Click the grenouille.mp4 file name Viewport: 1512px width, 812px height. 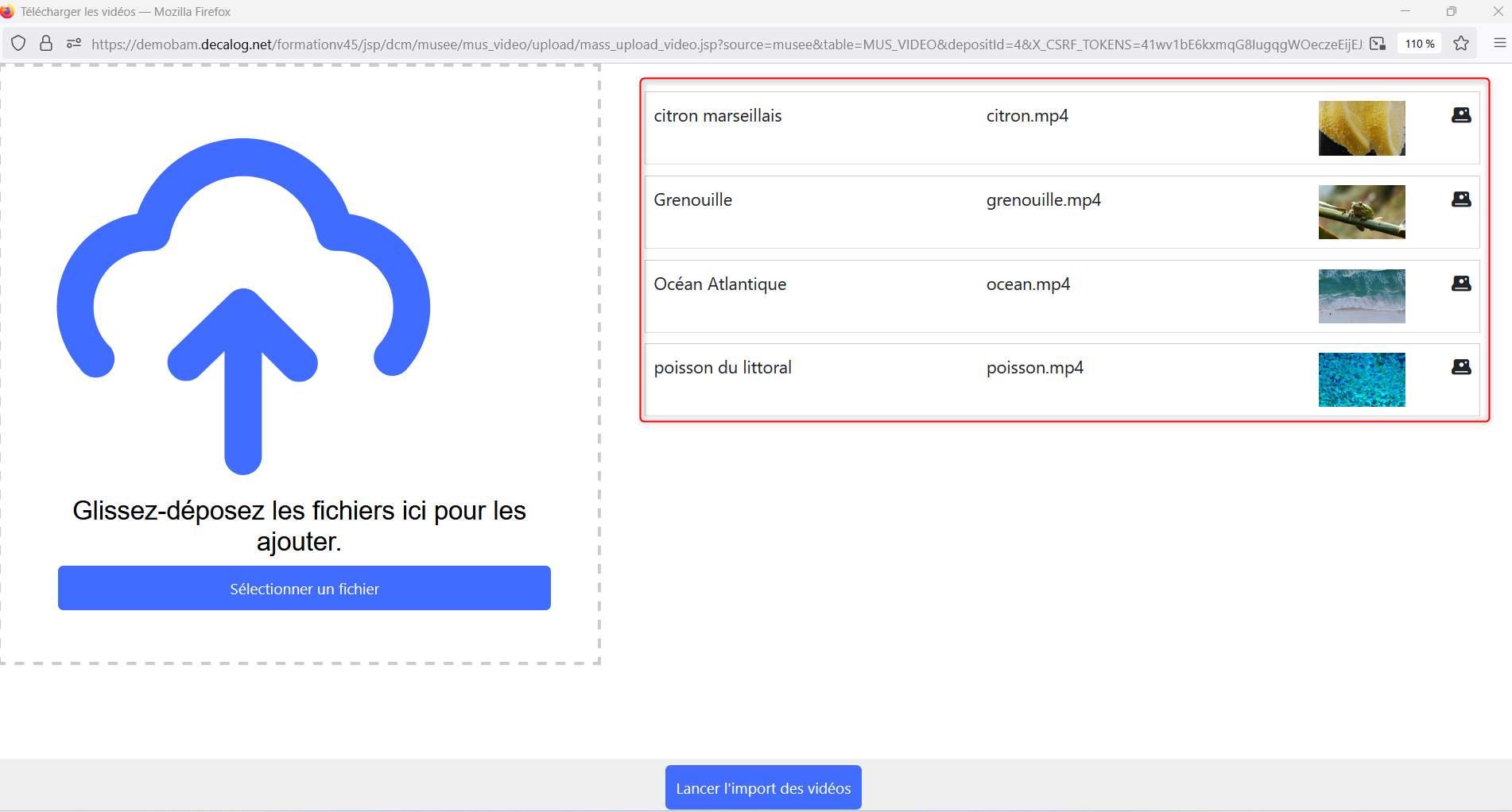click(1043, 200)
